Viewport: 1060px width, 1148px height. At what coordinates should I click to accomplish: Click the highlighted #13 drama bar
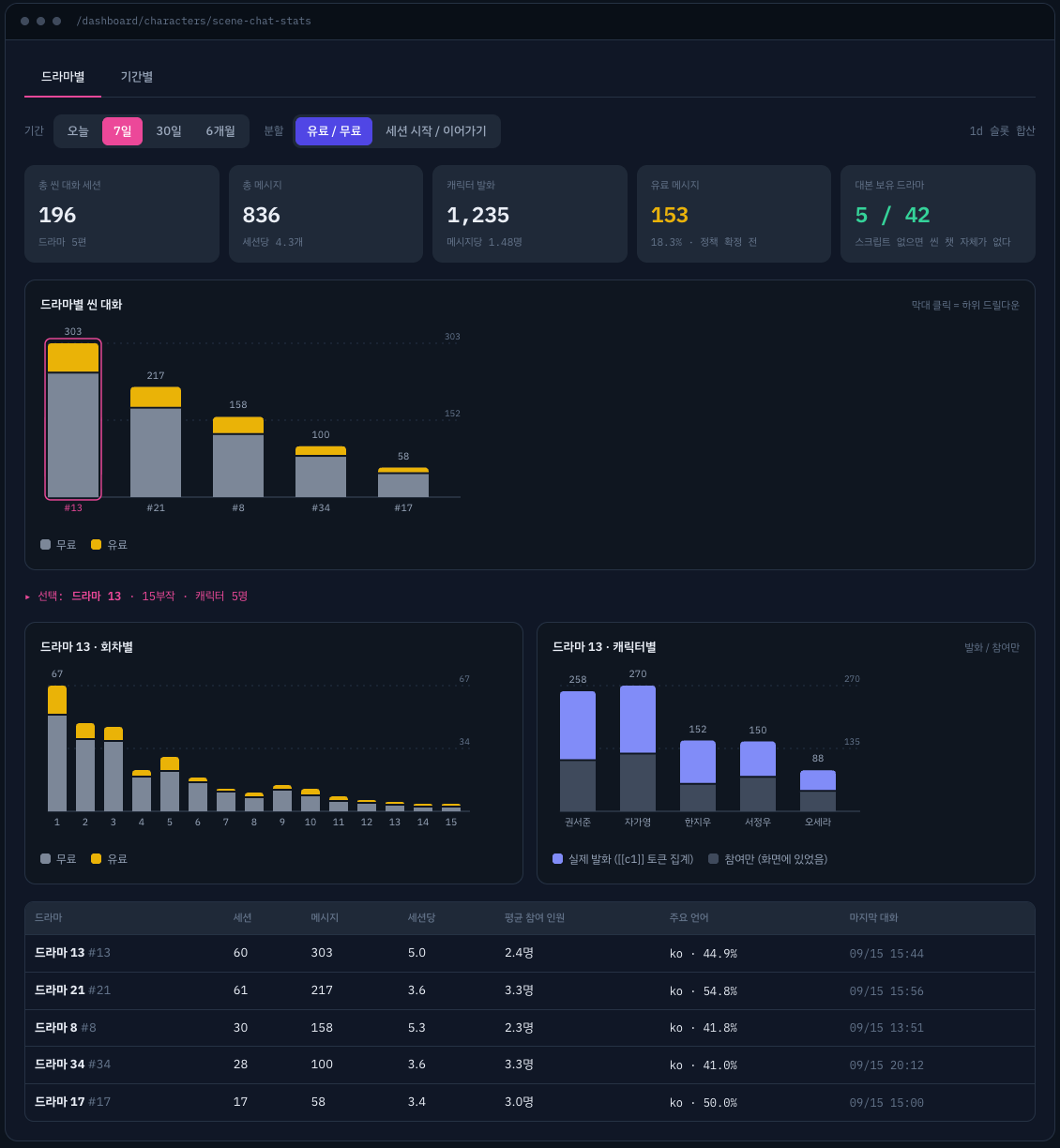[x=73, y=420]
